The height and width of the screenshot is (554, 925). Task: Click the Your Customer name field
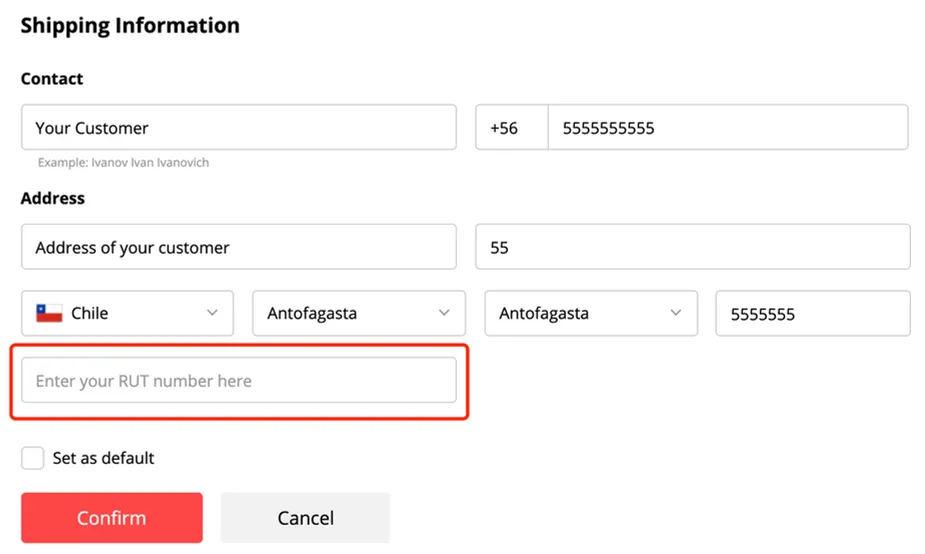point(239,127)
